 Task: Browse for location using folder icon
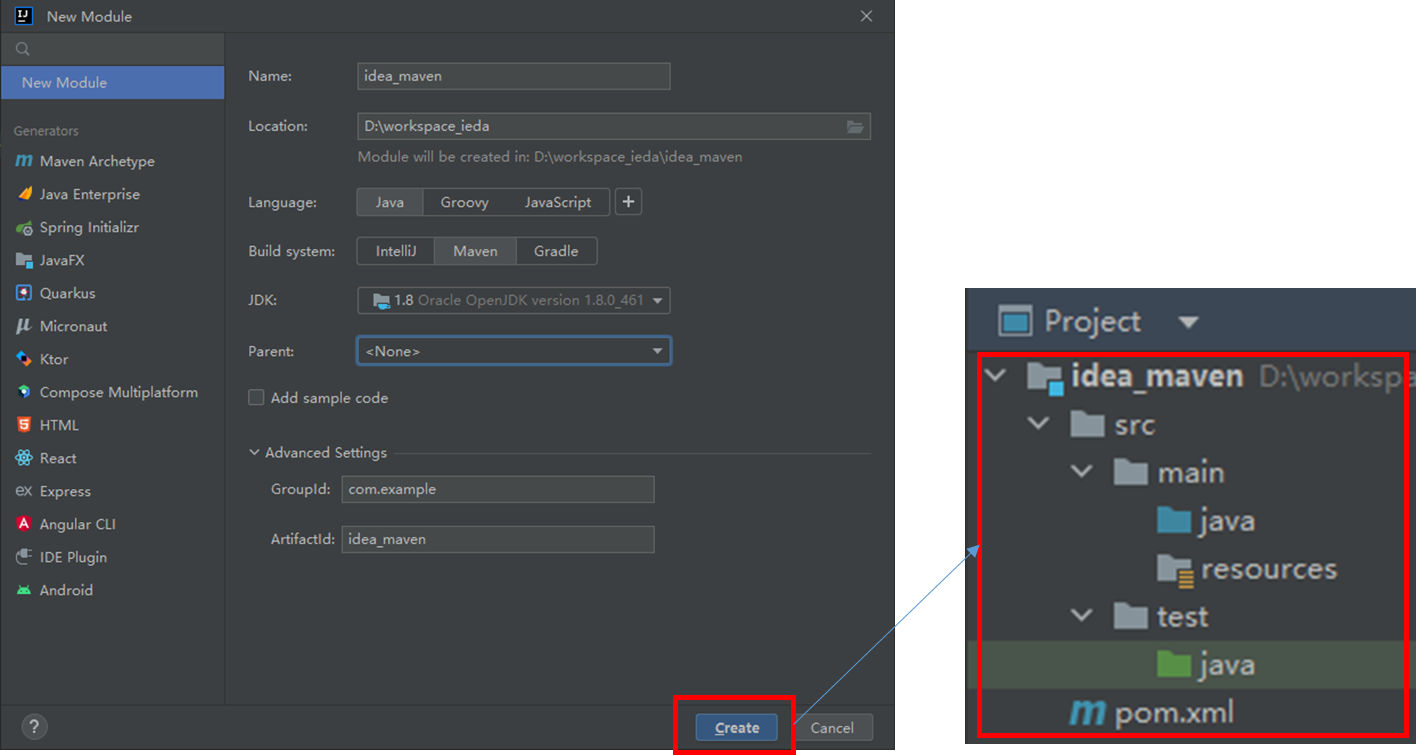coord(855,126)
